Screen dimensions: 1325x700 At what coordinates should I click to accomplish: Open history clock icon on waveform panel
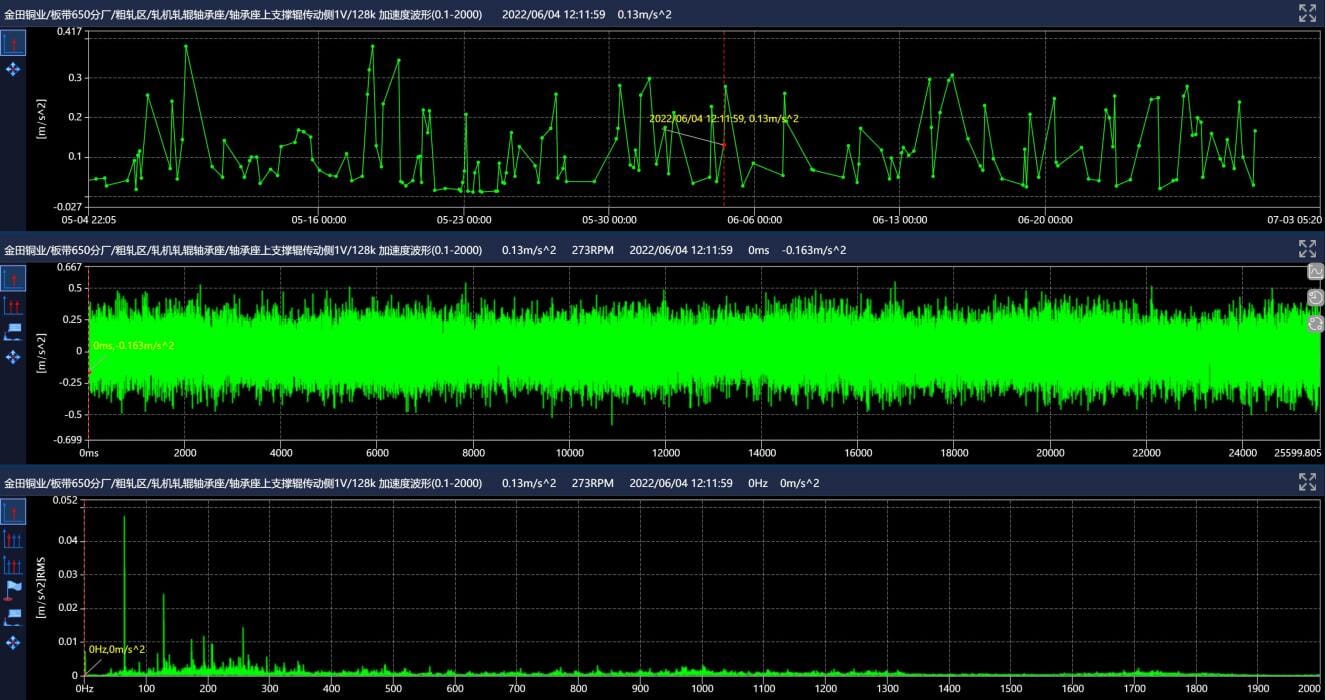click(1315, 297)
